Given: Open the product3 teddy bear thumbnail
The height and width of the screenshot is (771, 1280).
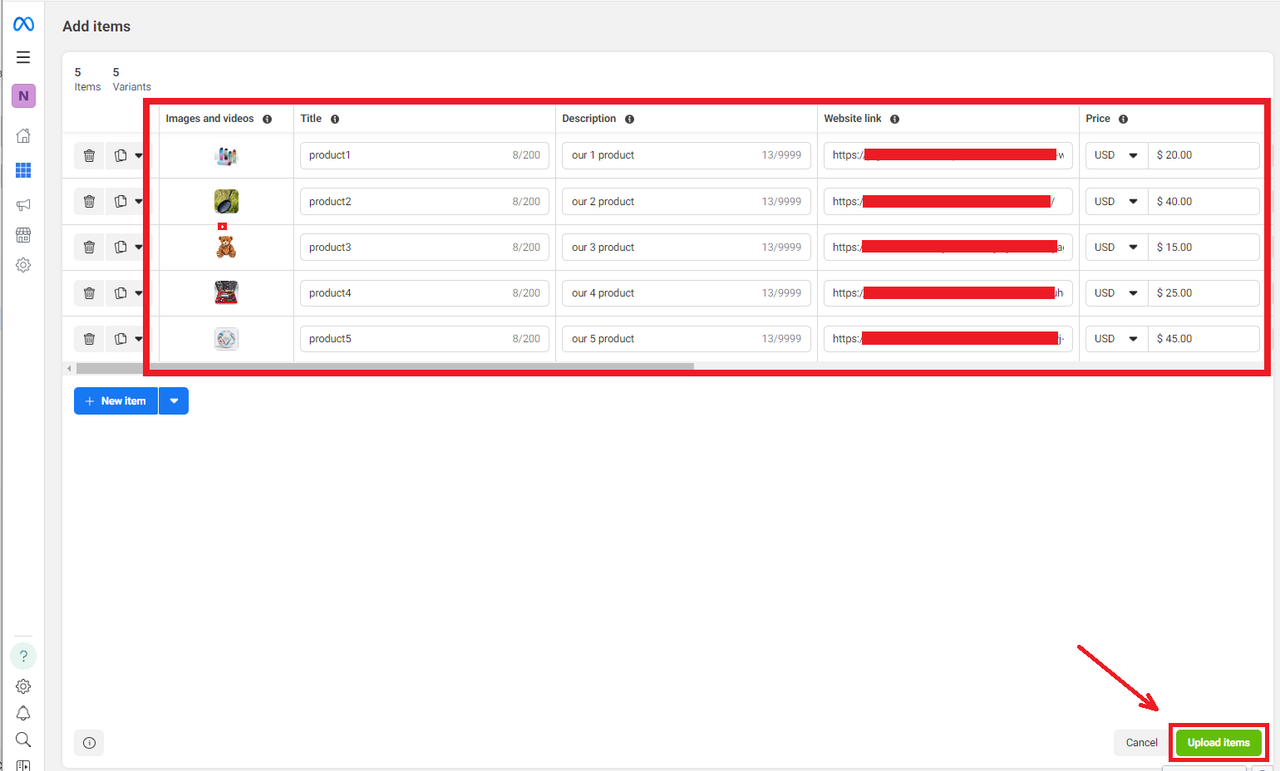Looking at the screenshot, I should [226, 247].
